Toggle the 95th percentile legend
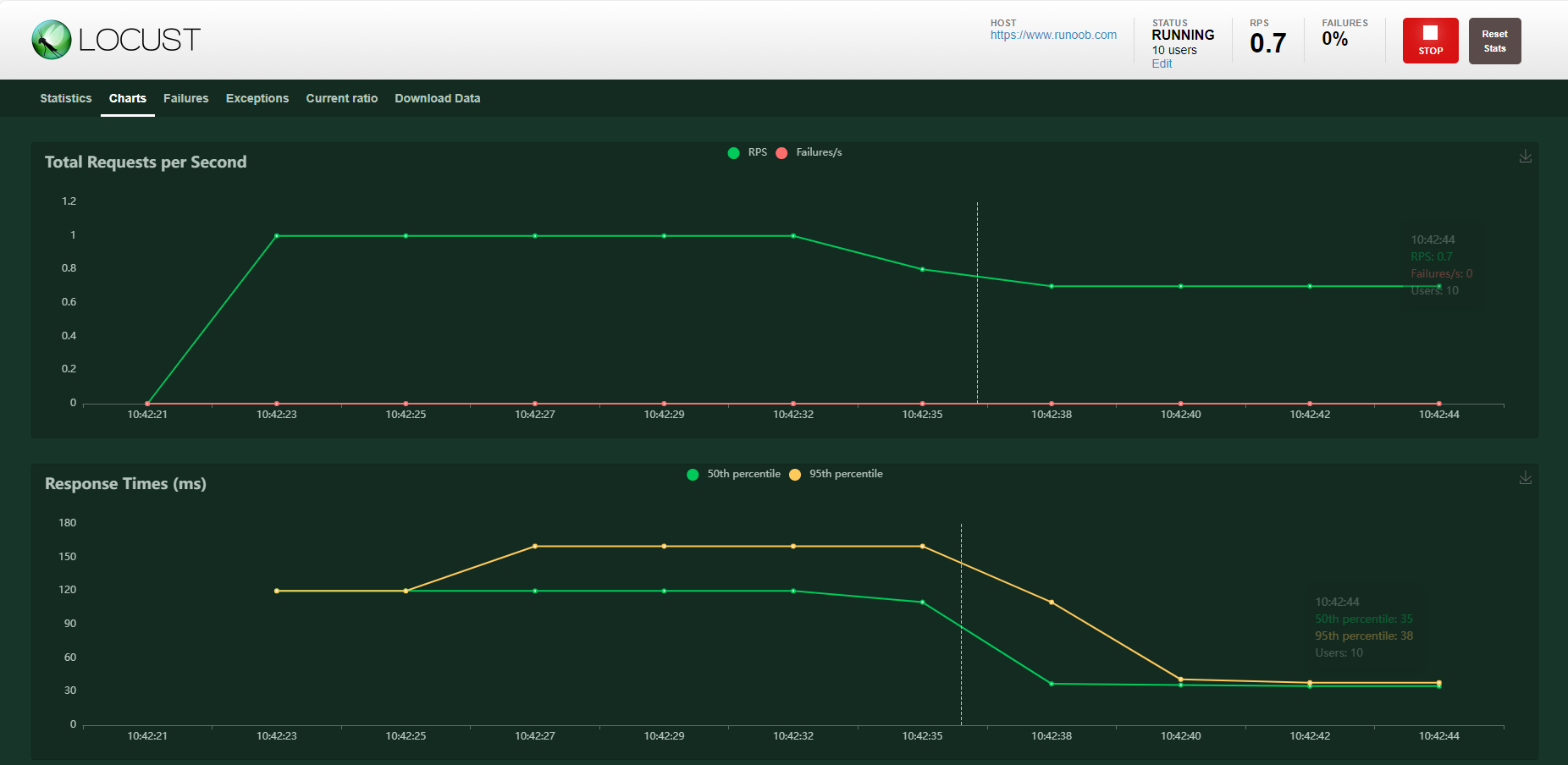Image resolution: width=1568 pixels, height=765 pixels. (836, 474)
